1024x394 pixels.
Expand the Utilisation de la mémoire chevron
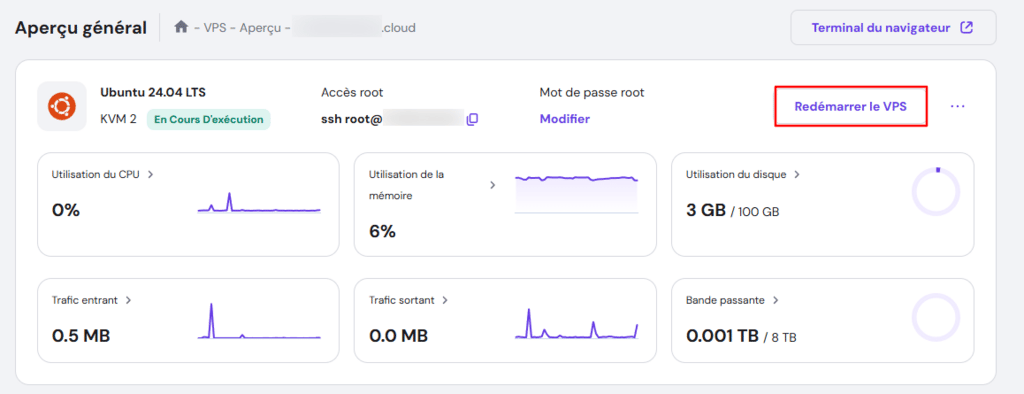(493, 185)
